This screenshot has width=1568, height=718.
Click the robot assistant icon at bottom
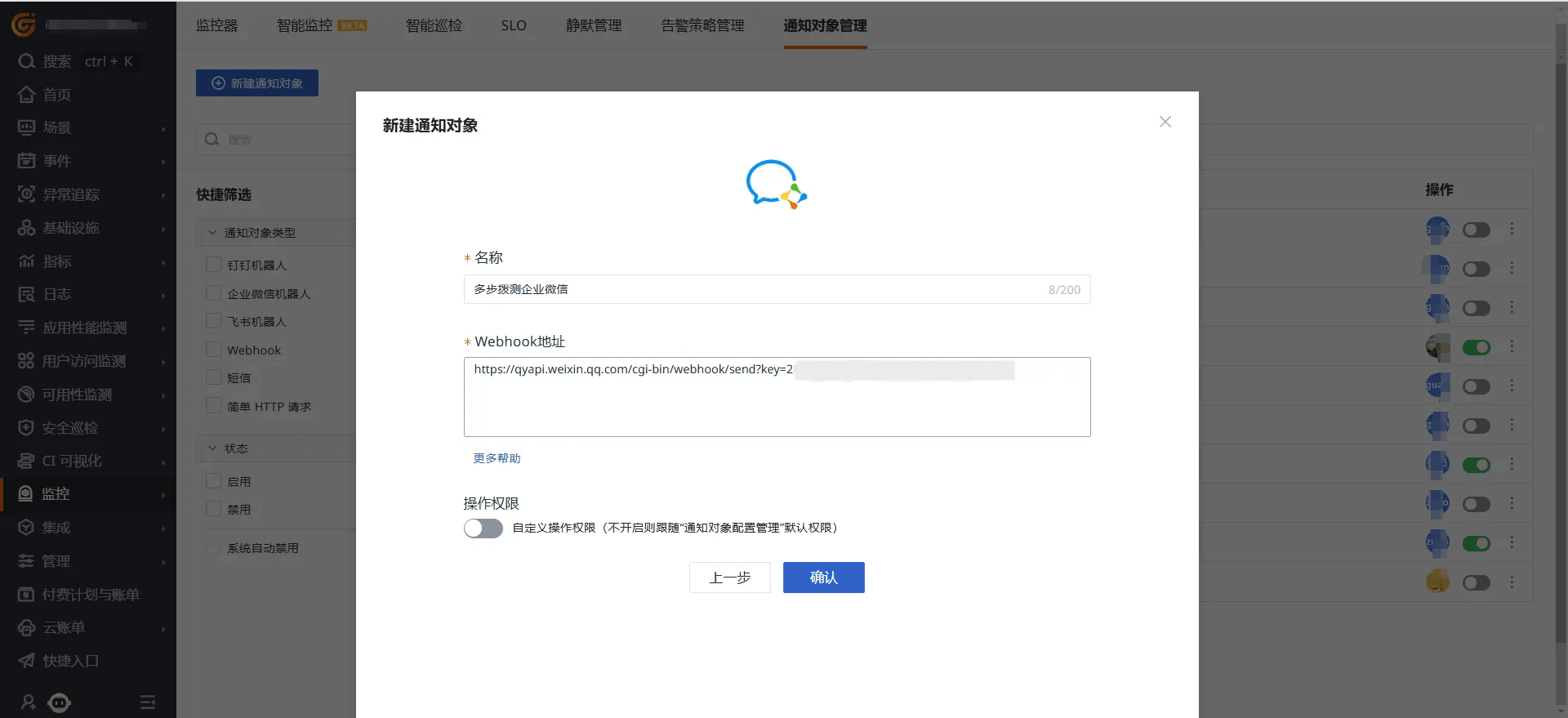click(x=60, y=702)
